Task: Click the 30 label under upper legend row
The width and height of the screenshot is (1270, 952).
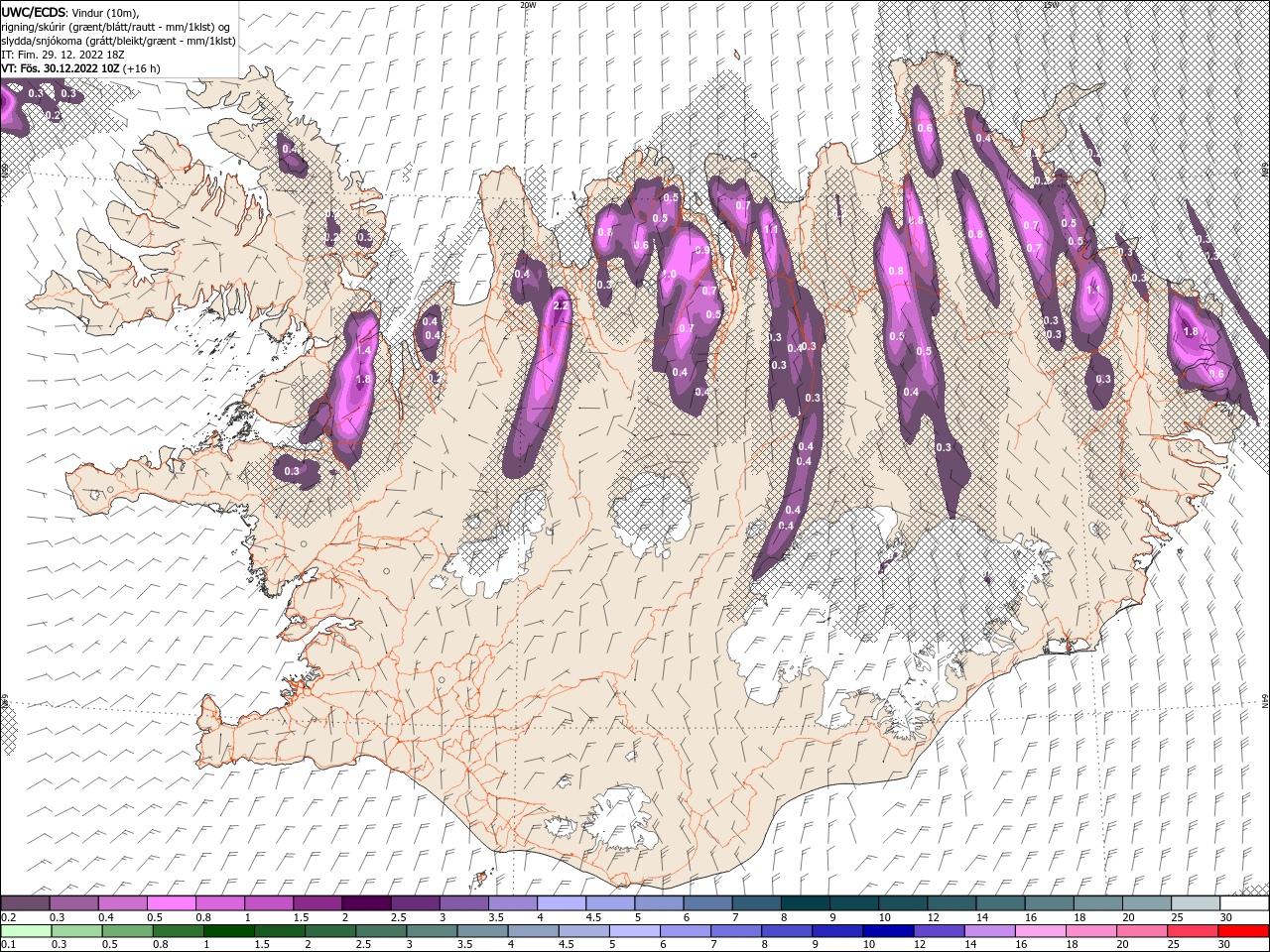Action: point(1226,917)
